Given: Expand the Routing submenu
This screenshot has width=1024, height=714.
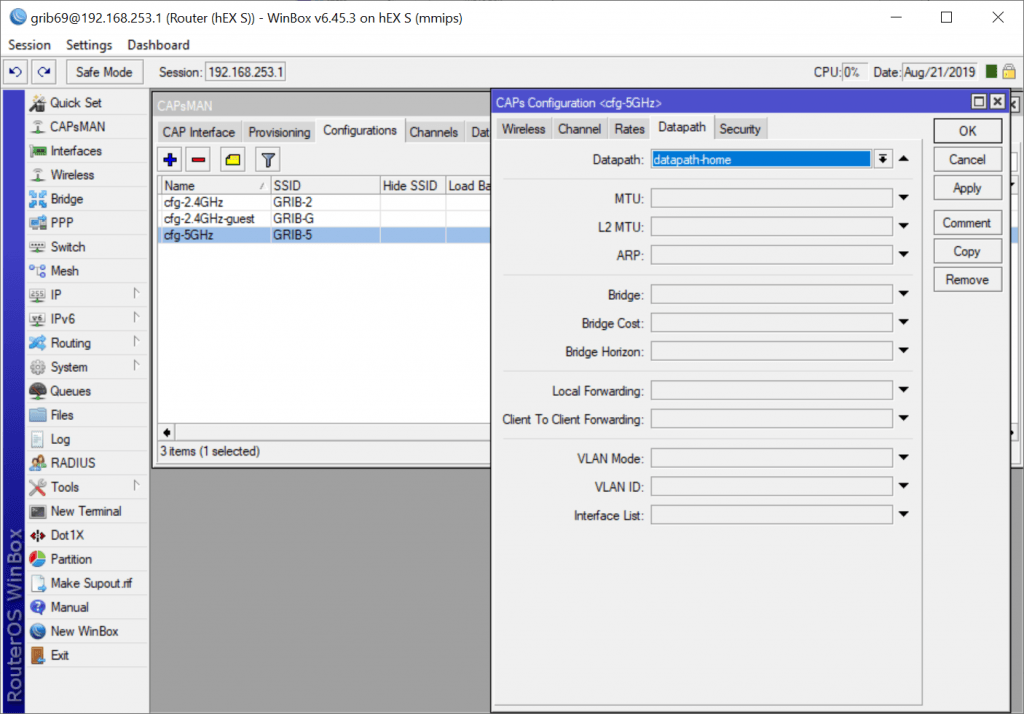Looking at the screenshot, I should pyautogui.click(x=136, y=342).
